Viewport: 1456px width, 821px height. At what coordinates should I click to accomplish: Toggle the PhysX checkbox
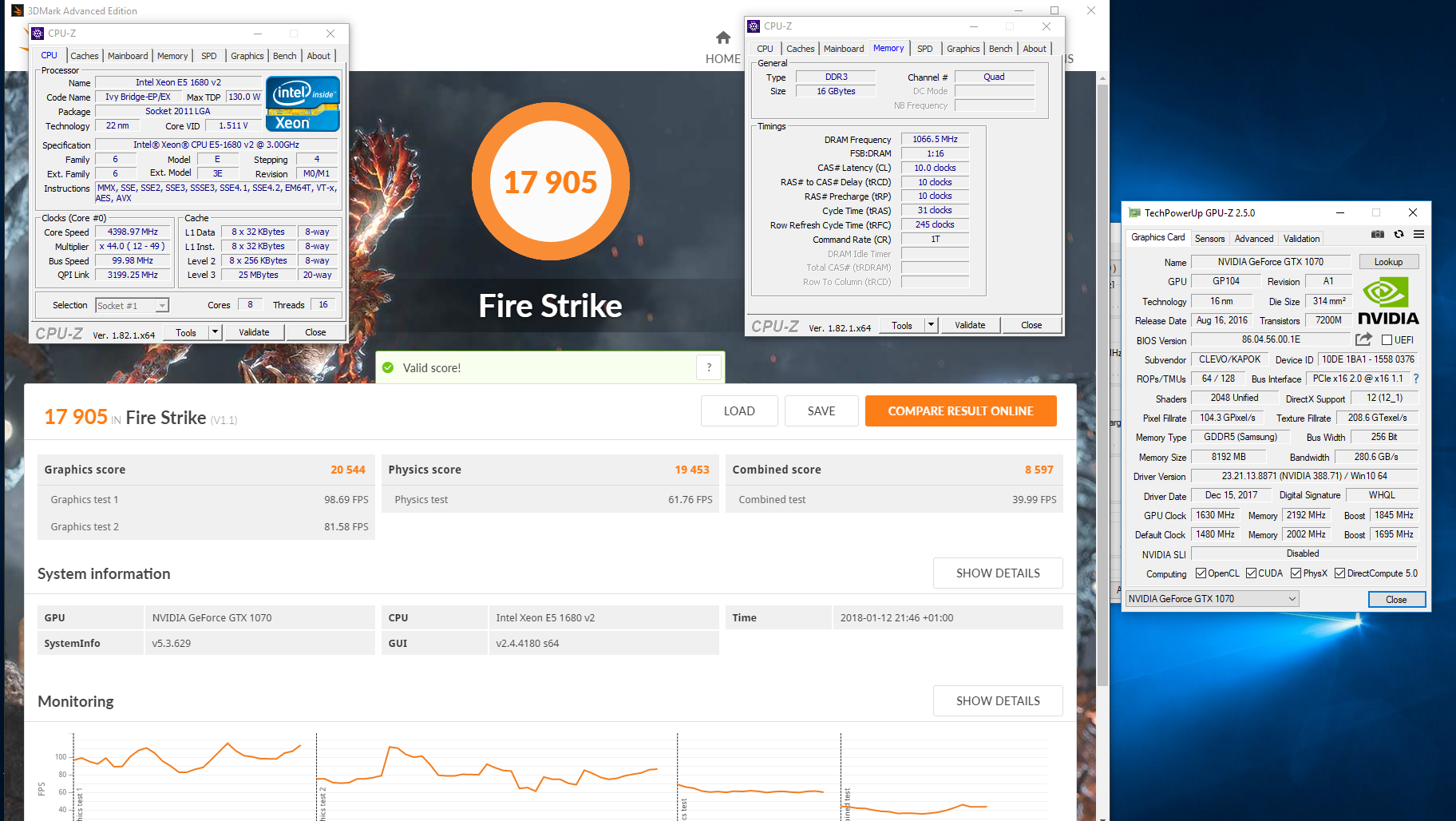[1296, 573]
